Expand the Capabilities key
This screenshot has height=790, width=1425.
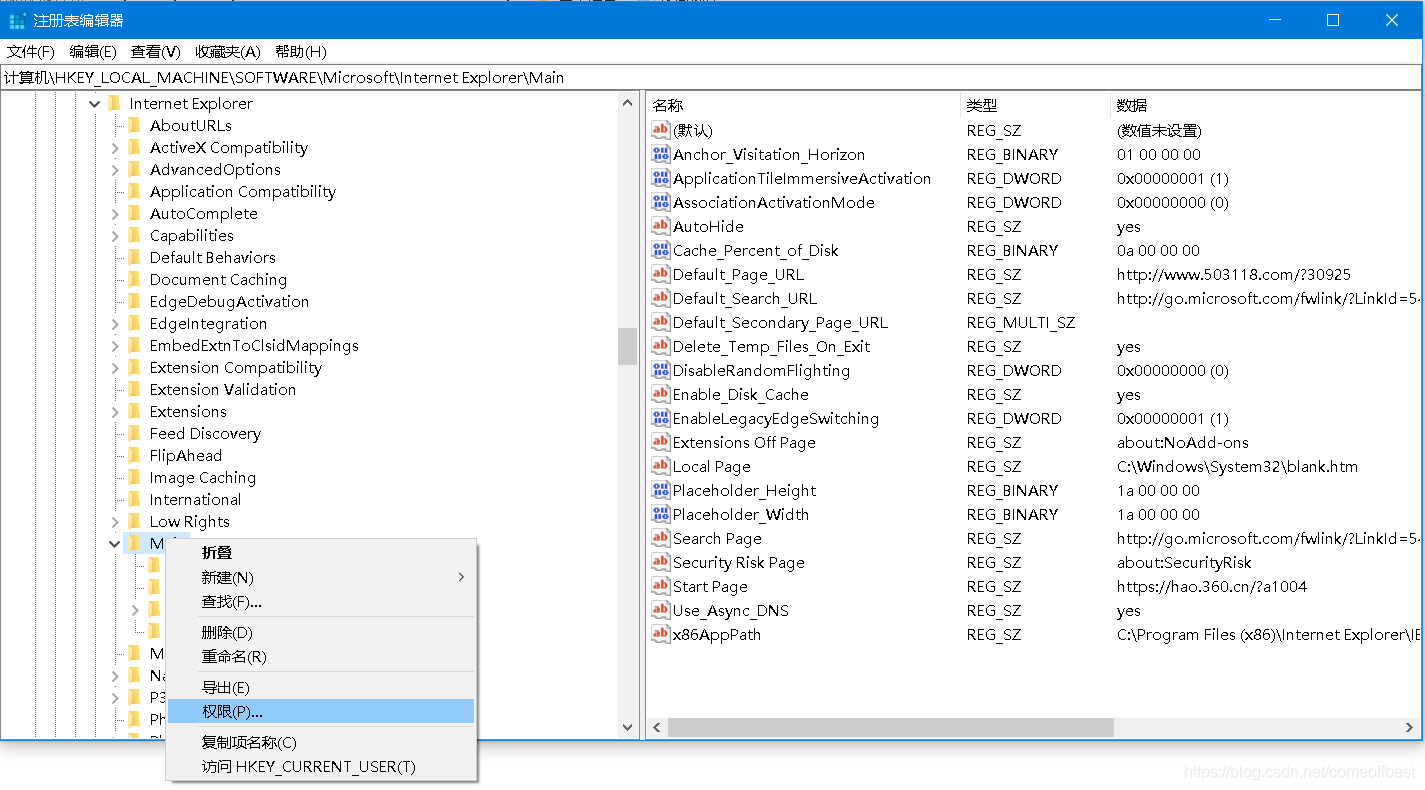pyautogui.click(x=115, y=235)
